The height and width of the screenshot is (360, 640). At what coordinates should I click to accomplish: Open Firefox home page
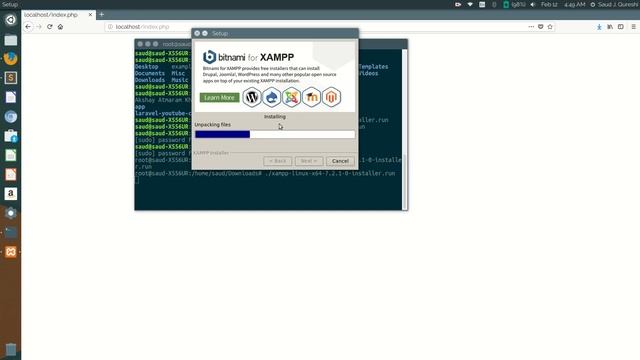click(60, 27)
